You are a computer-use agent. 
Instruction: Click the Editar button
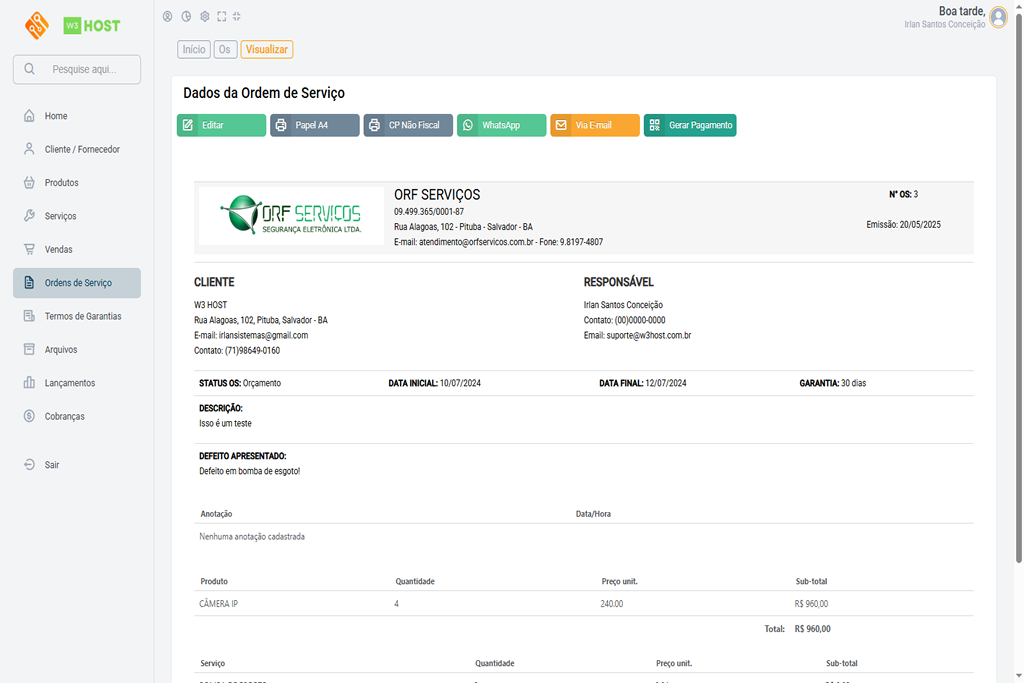point(221,125)
